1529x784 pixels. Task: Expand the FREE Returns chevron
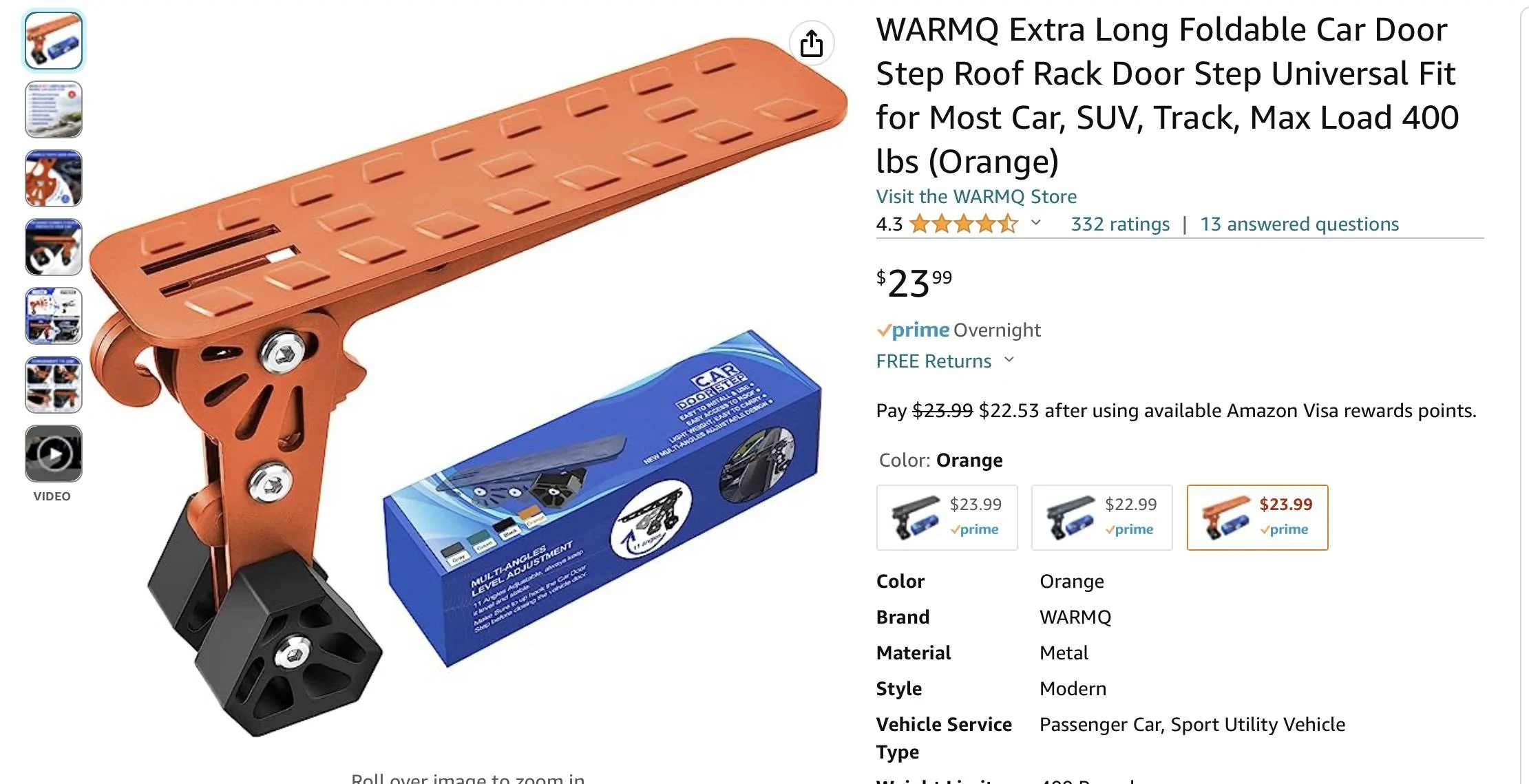pyautogui.click(x=1009, y=360)
